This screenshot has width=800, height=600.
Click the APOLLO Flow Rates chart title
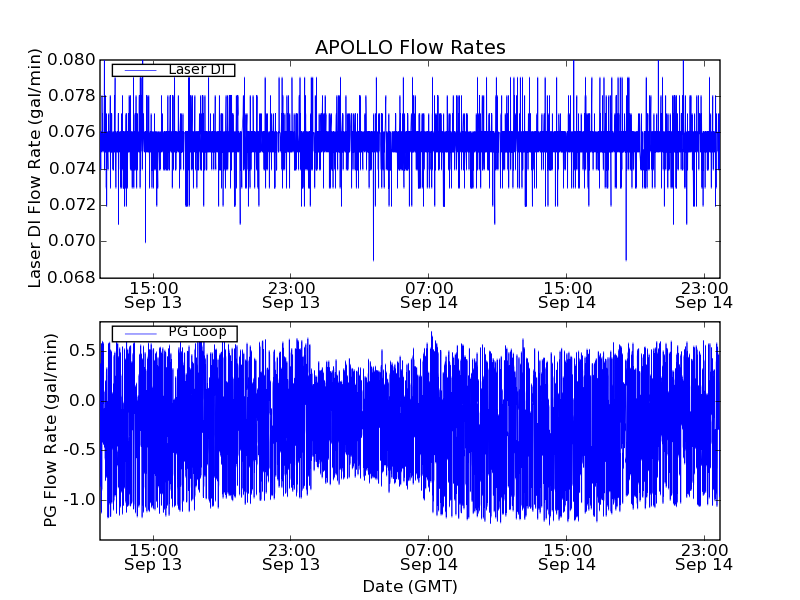[410, 48]
